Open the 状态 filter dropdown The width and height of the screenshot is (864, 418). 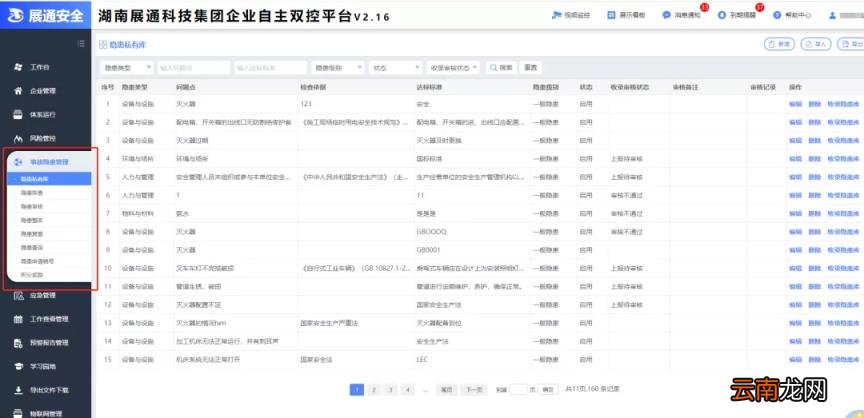click(x=396, y=68)
